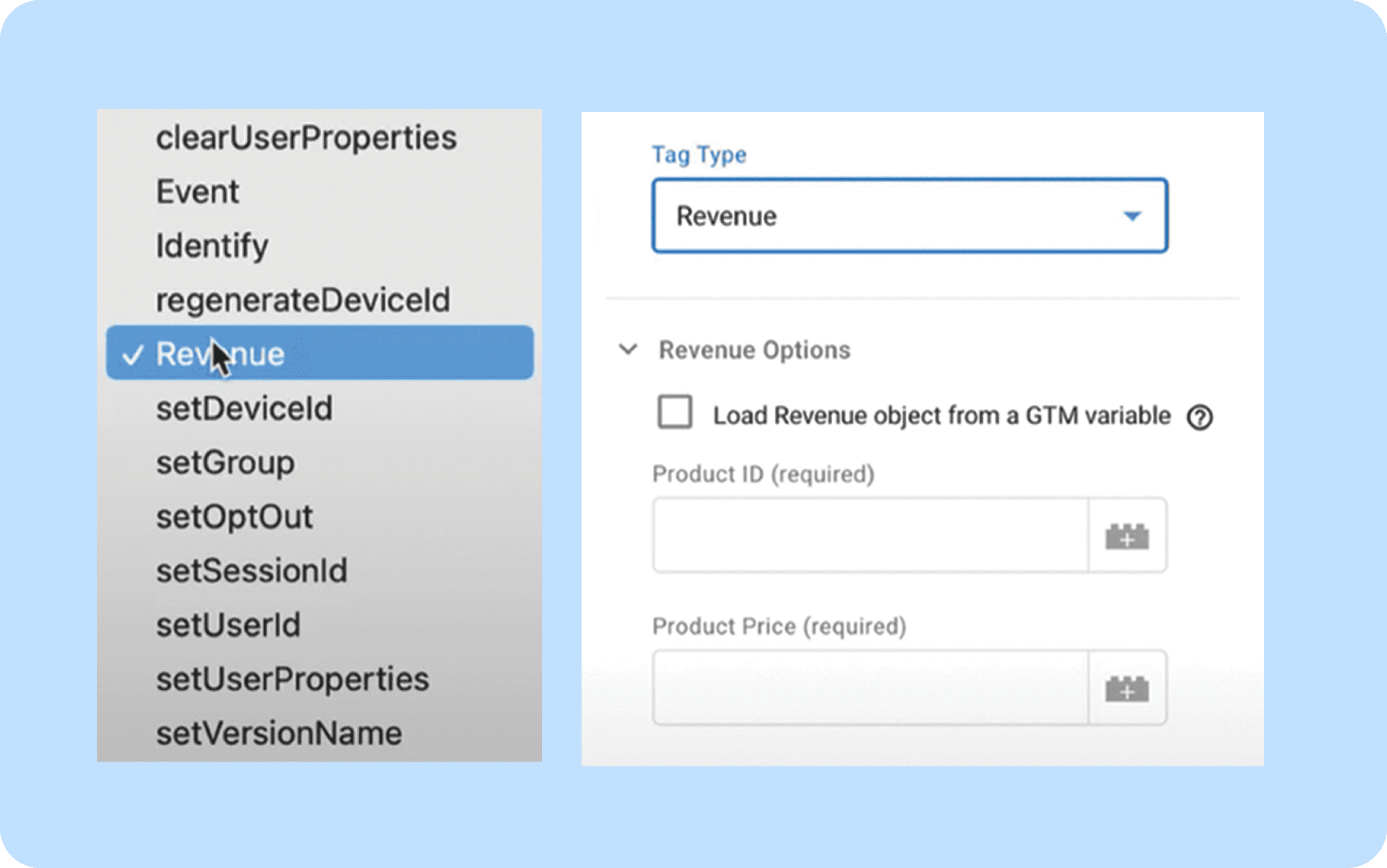The width and height of the screenshot is (1387, 868).
Task: Click help icon next to GTM variable option
Action: coord(1199,417)
